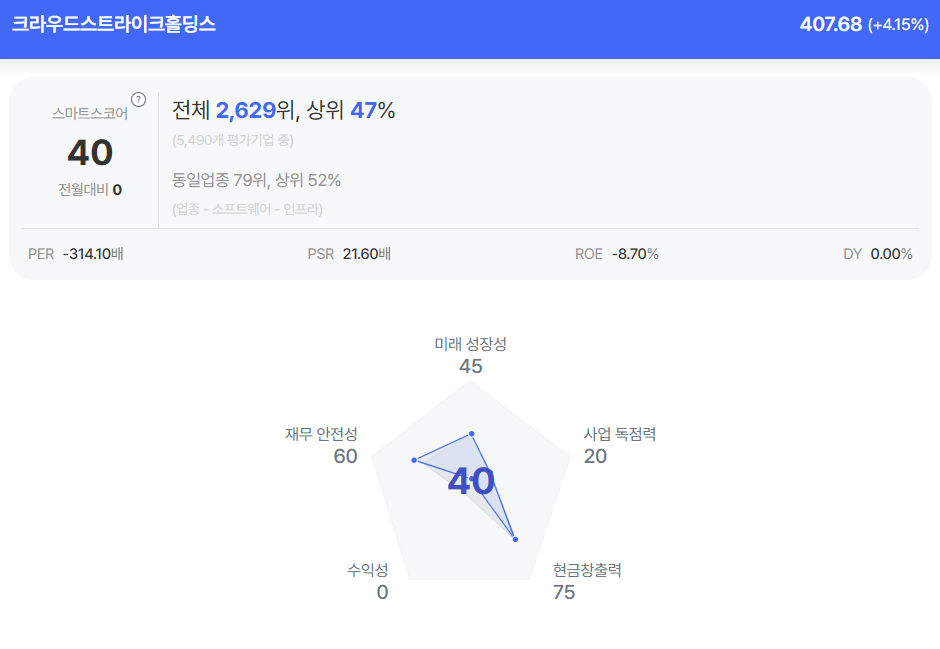Screen dimensions: 940x649
Task: Click the 407.68 stock price
Action: pos(830,24)
